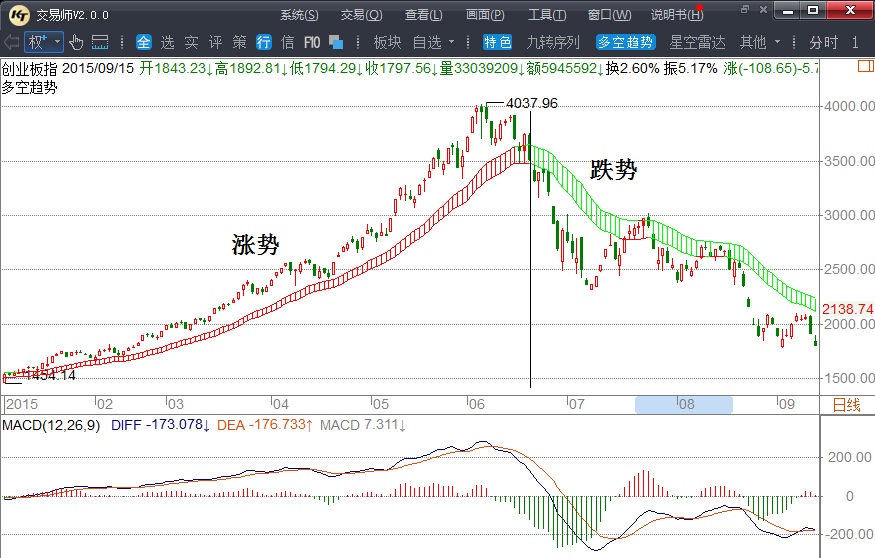Click the 板块 sector button

click(387, 42)
